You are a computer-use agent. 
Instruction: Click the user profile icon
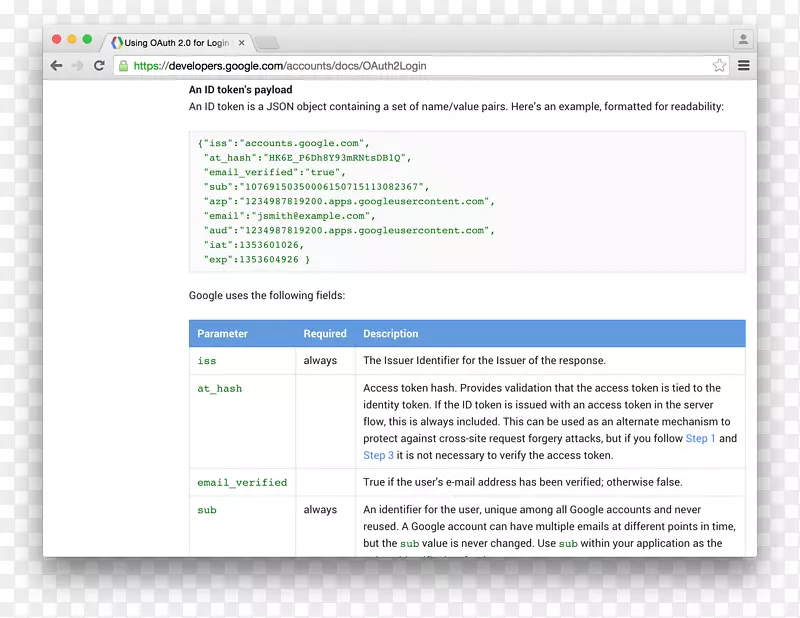[743, 38]
